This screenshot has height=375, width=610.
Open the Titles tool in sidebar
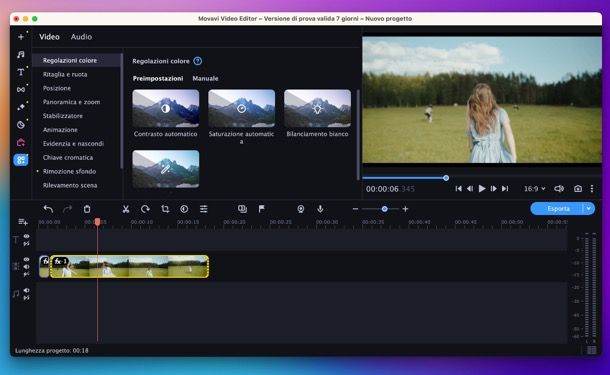point(21,72)
